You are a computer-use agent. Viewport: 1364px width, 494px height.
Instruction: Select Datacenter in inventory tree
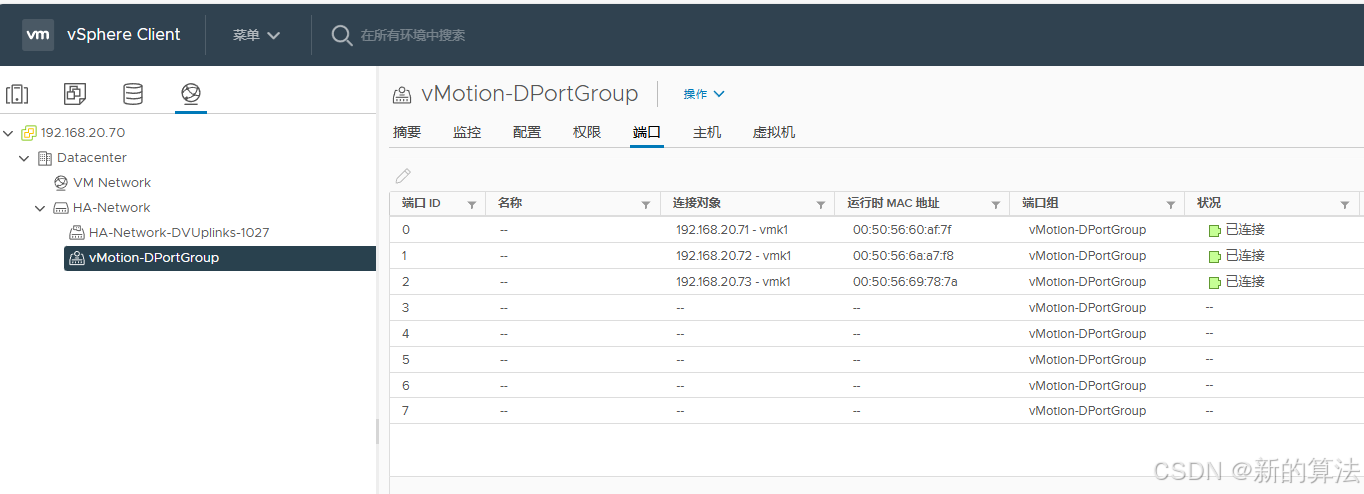coord(92,158)
